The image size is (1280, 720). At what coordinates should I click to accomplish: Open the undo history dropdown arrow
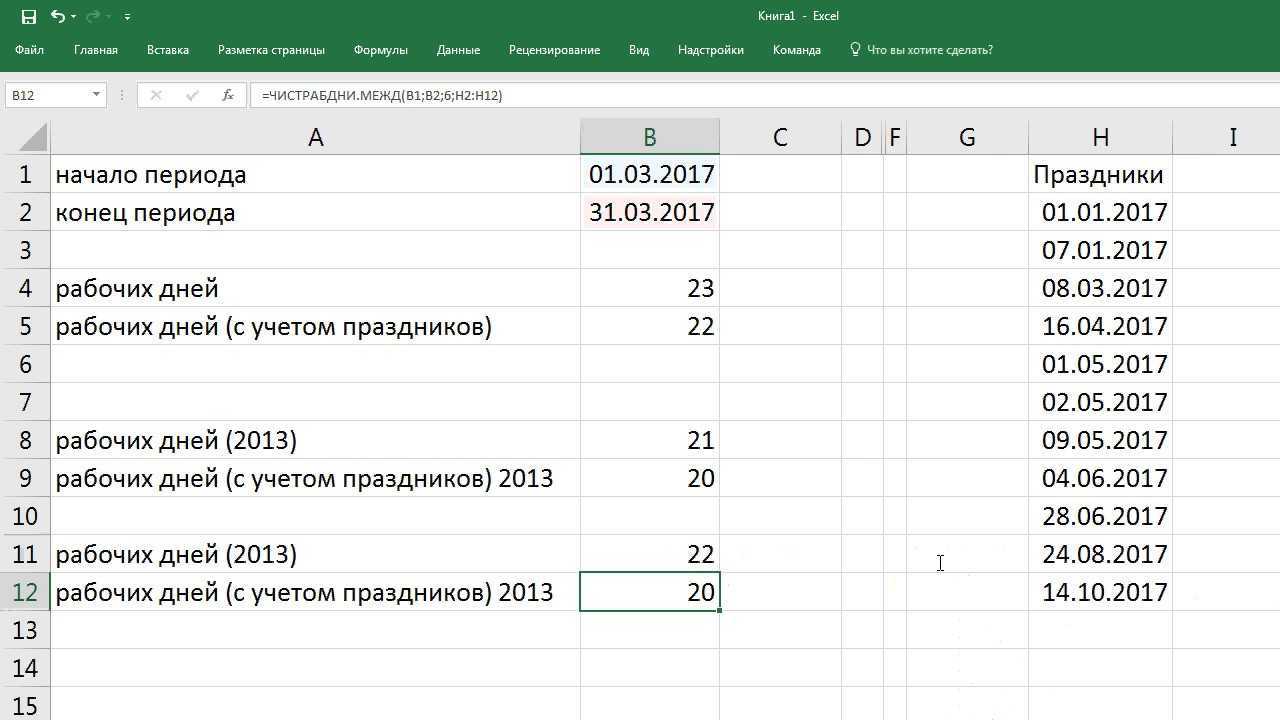(x=73, y=17)
